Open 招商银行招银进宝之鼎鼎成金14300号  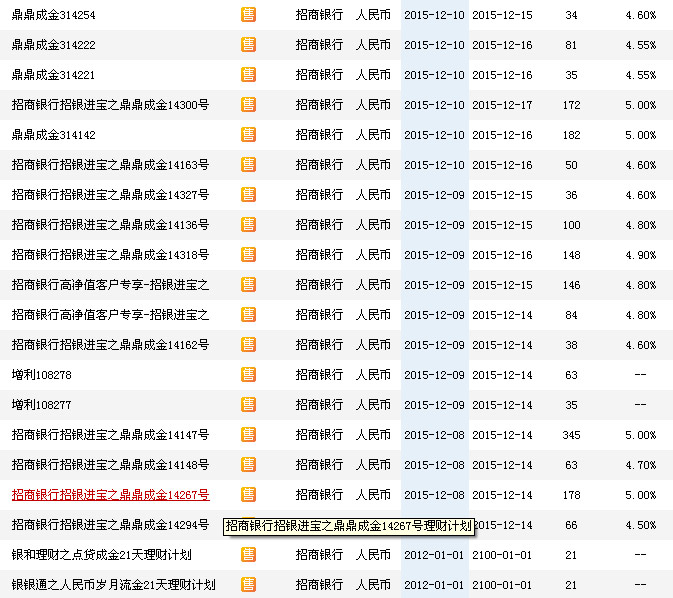click(x=110, y=105)
